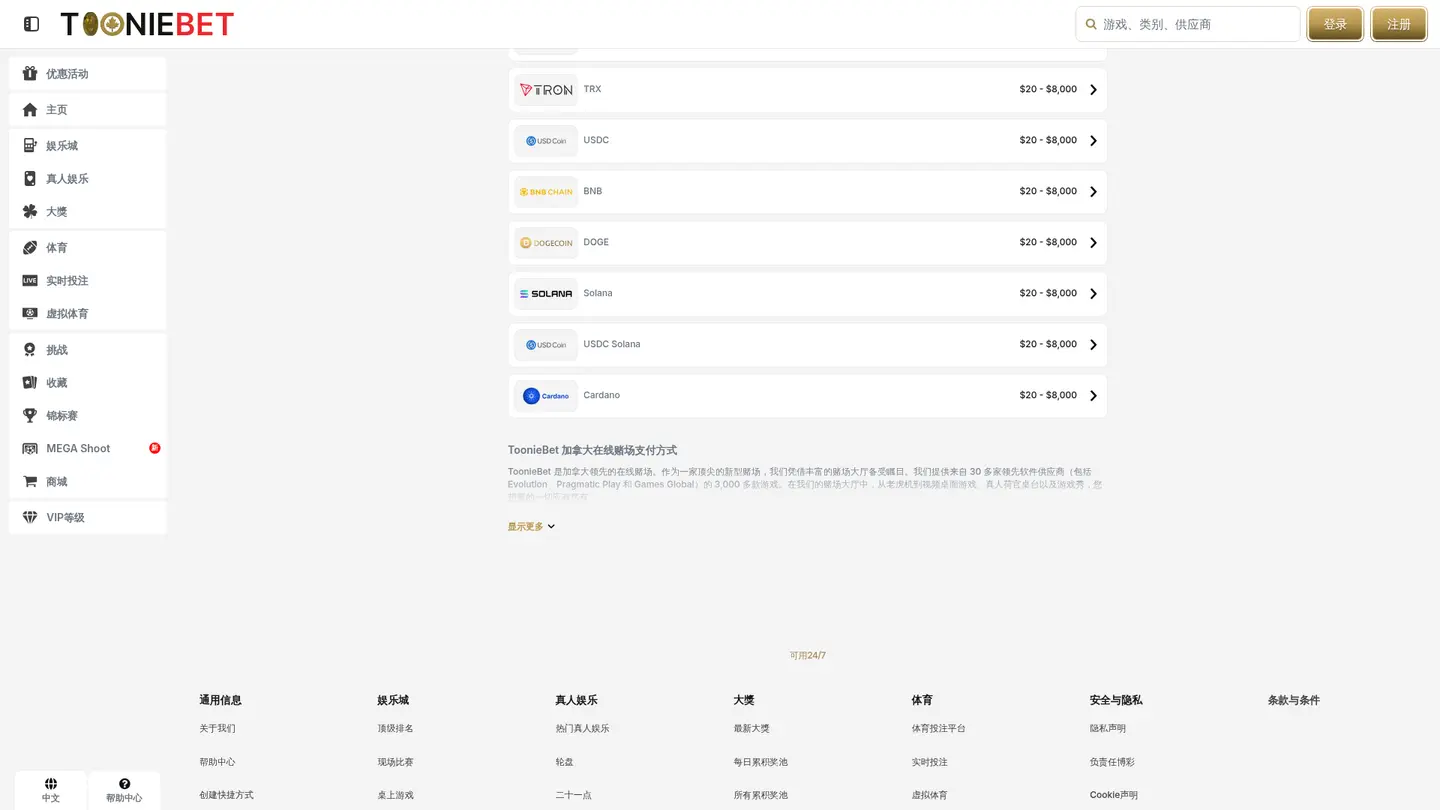Expand the Cardano row chevron
The image size is (1440, 810).
[x=1093, y=396]
